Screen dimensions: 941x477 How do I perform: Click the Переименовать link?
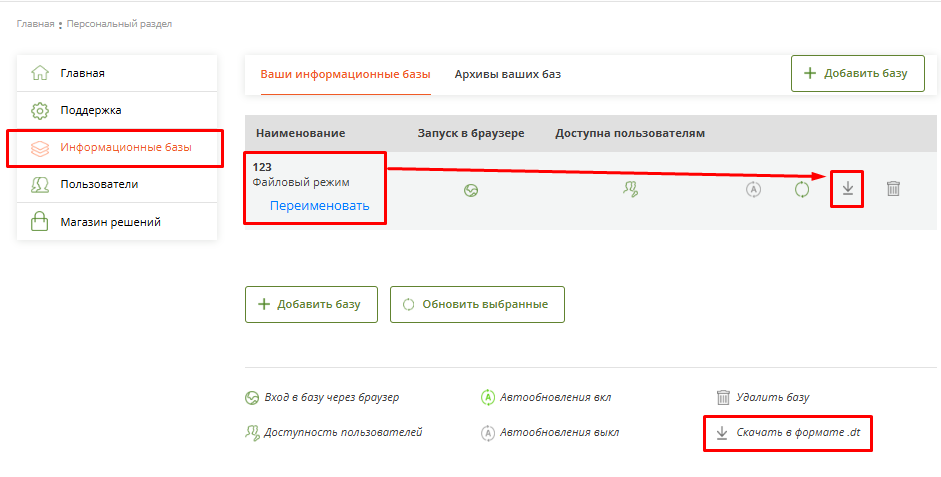tap(319, 205)
